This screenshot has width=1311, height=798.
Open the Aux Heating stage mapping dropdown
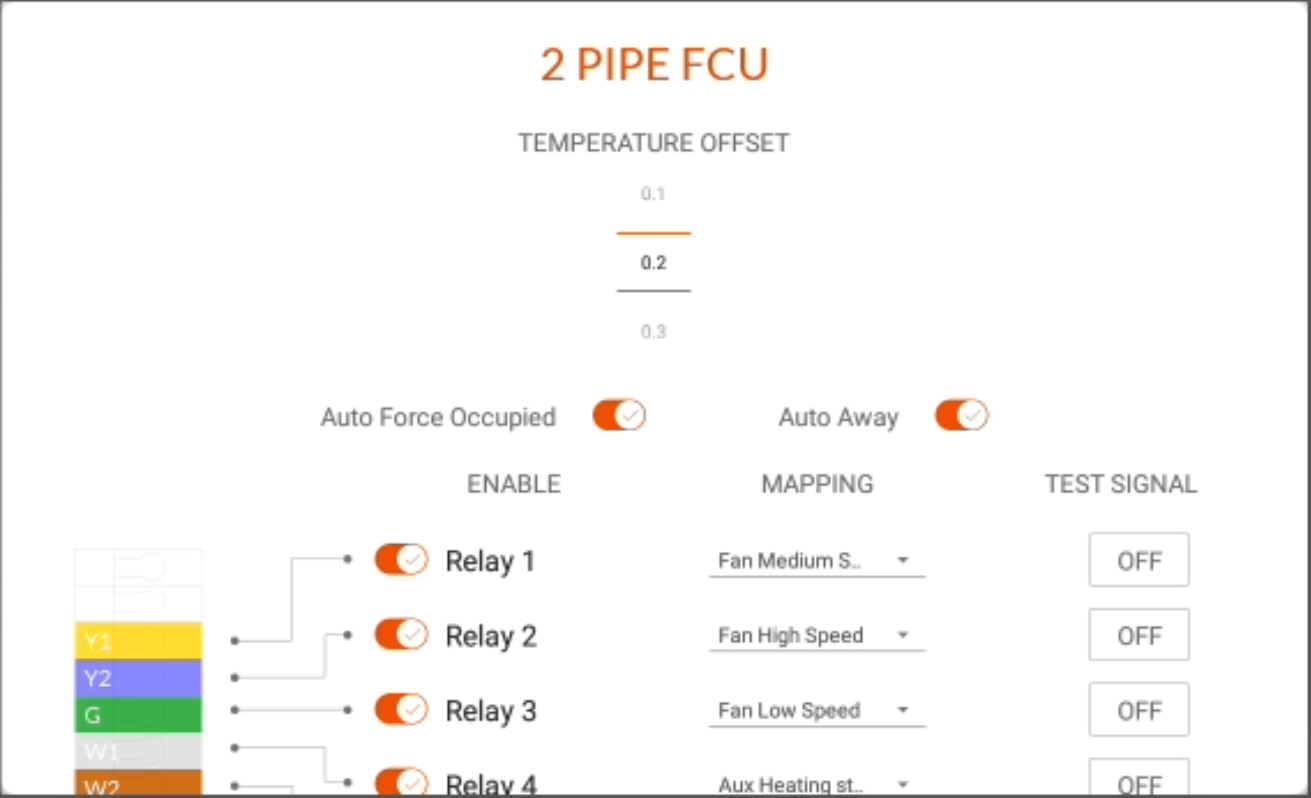(817, 784)
